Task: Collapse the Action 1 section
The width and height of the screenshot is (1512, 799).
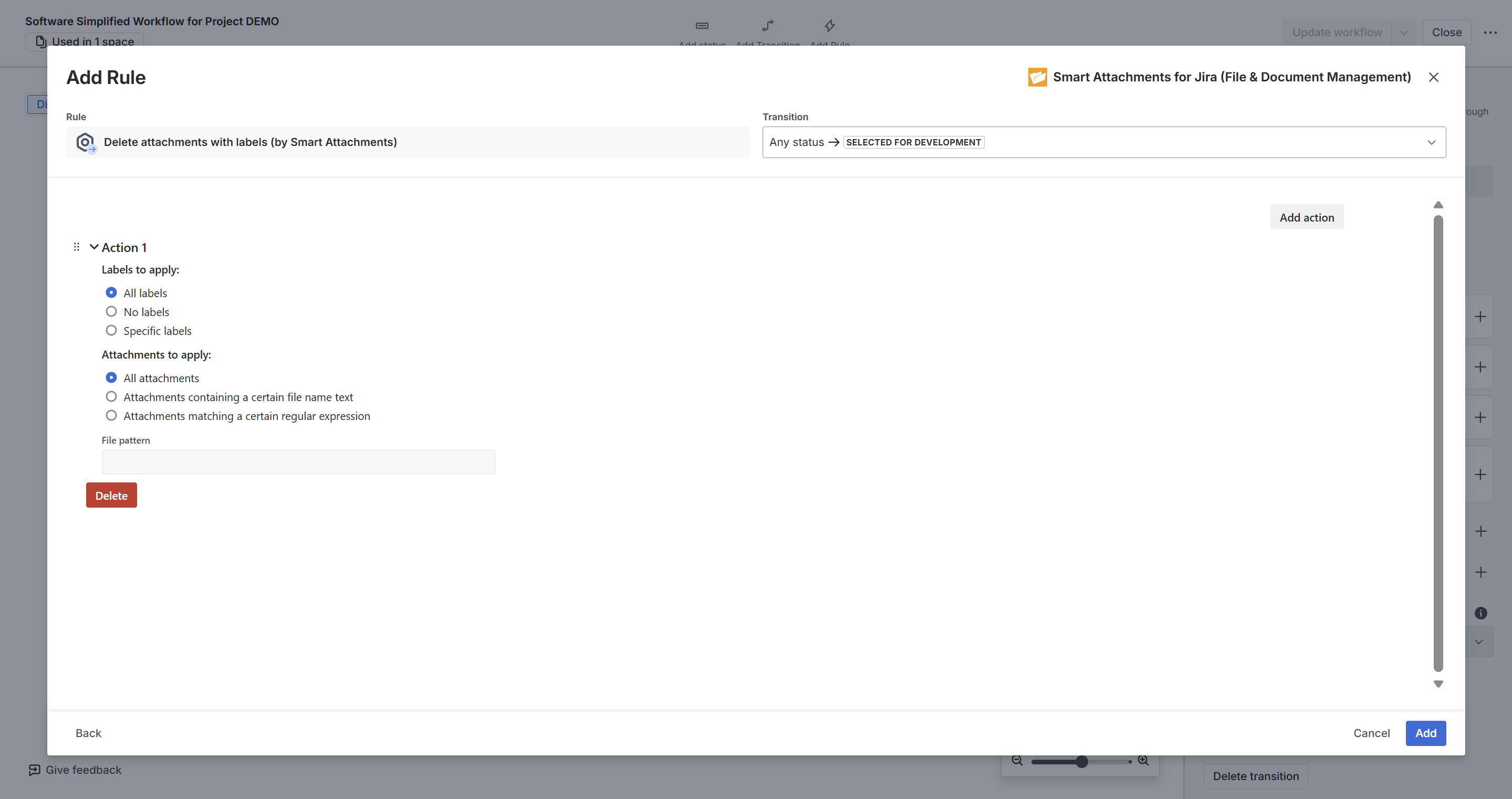Action: [x=94, y=247]
